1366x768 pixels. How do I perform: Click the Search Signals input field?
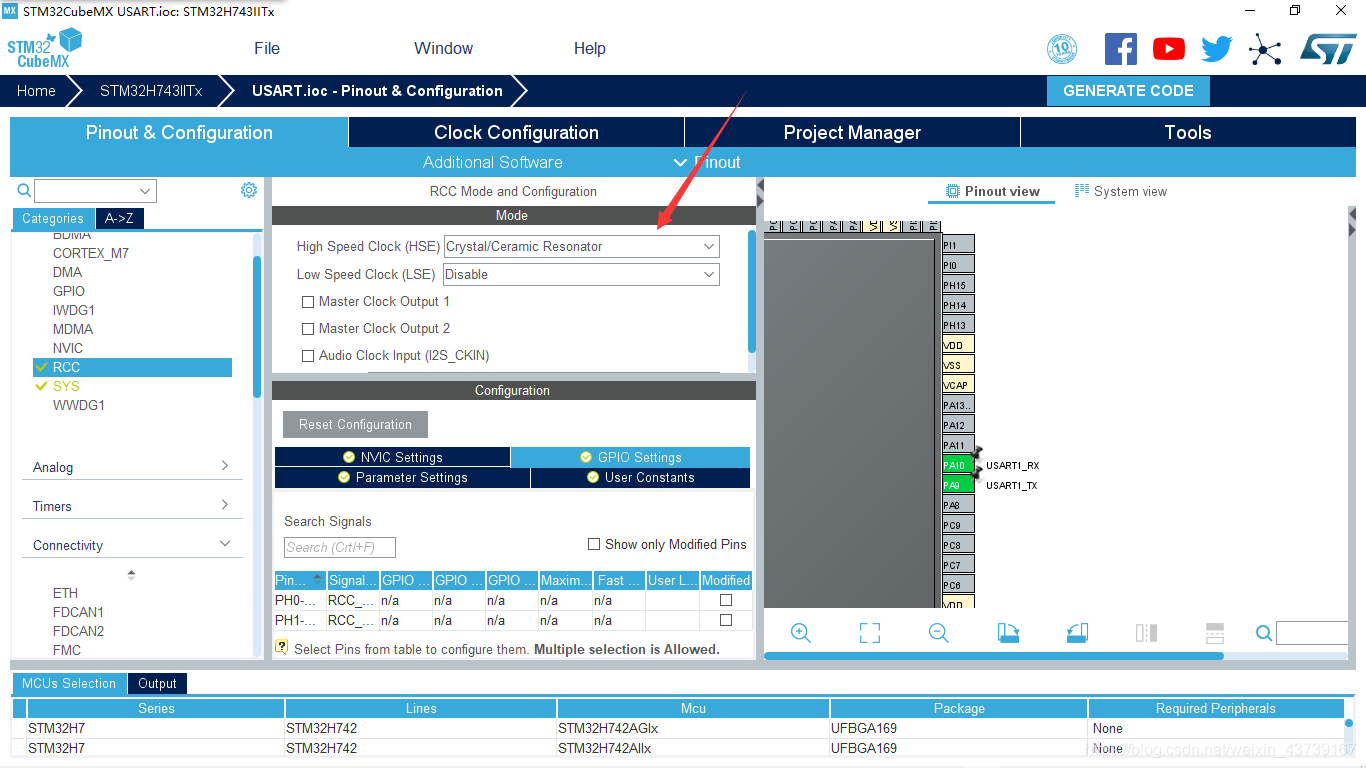tap(340, 547)
